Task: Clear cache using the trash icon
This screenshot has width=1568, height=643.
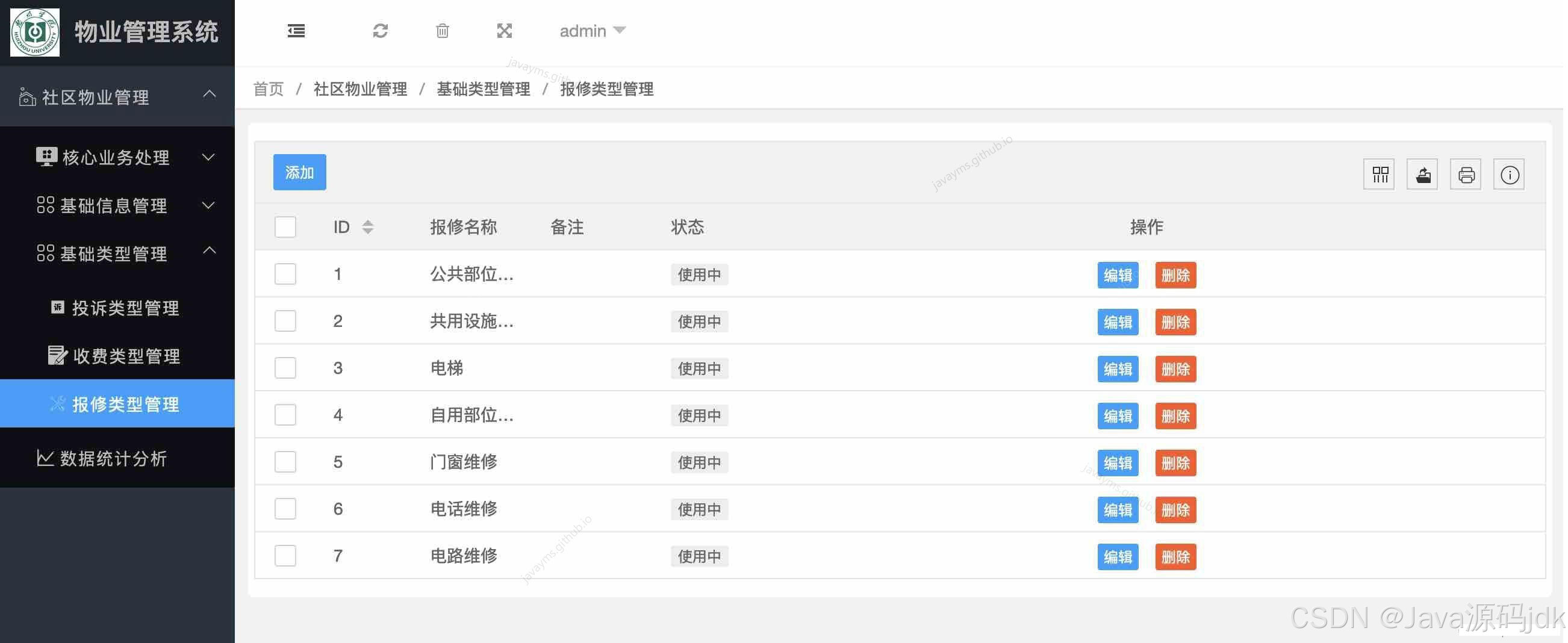Action: coord(443,31)
